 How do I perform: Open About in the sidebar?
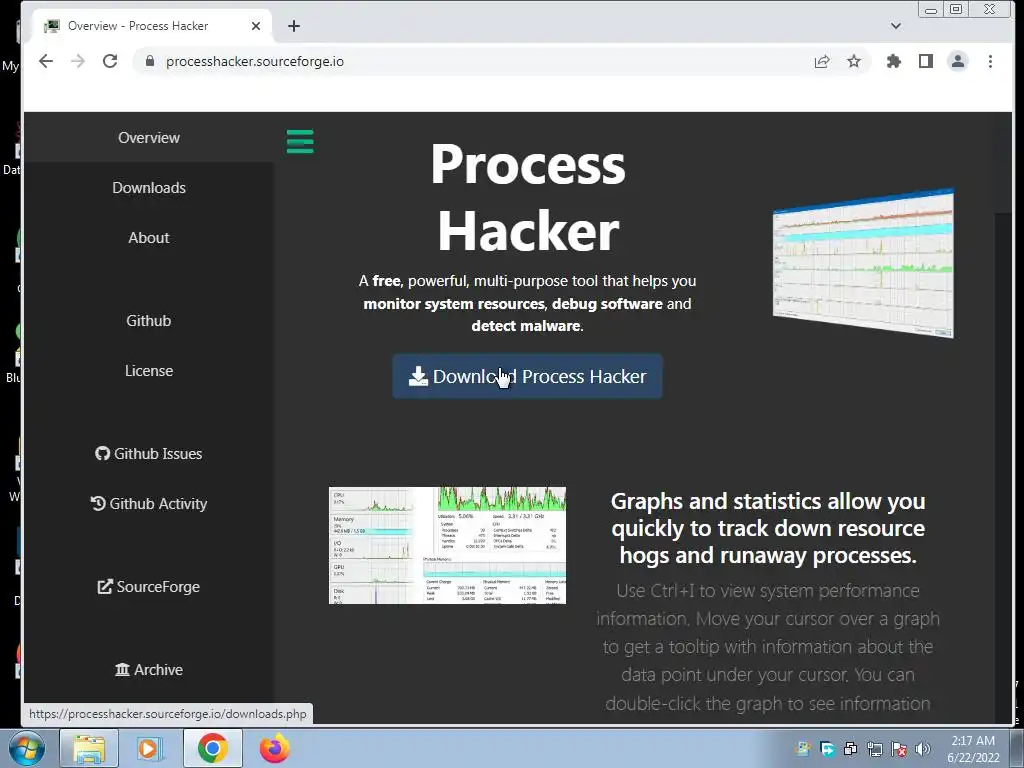[149, 238]
